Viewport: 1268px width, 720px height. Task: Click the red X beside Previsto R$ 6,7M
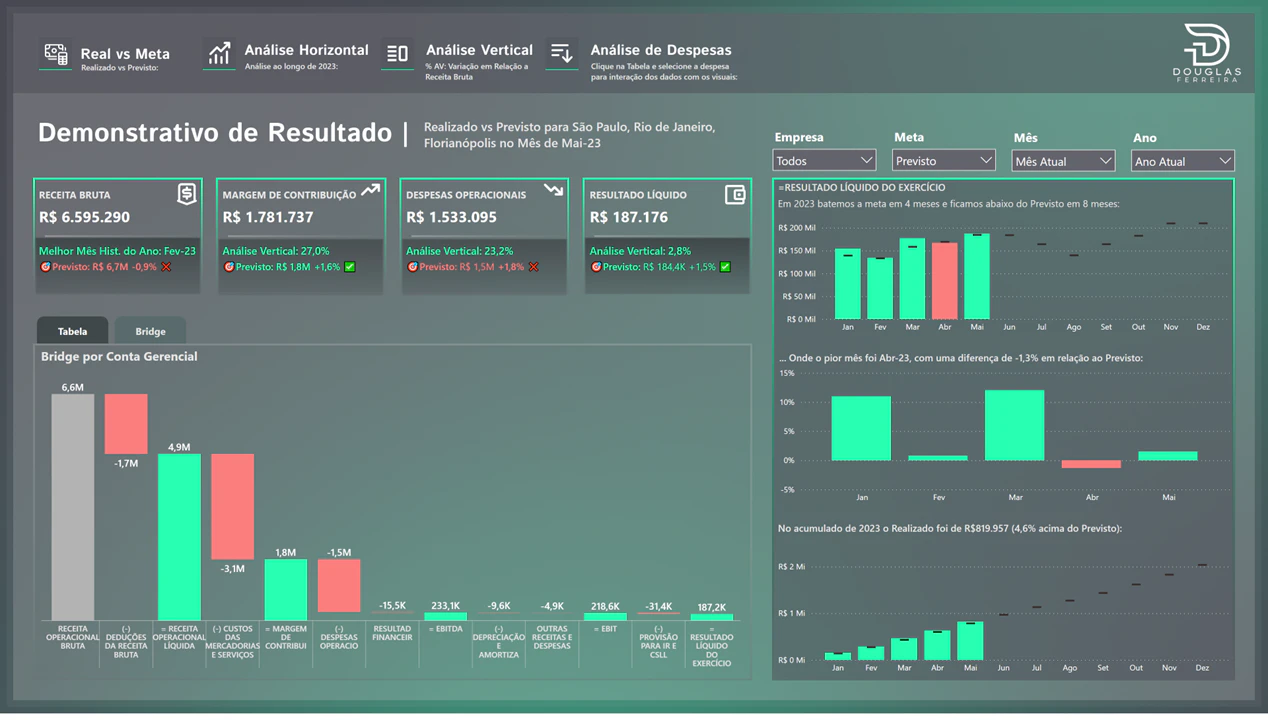[x=166, y=267]
